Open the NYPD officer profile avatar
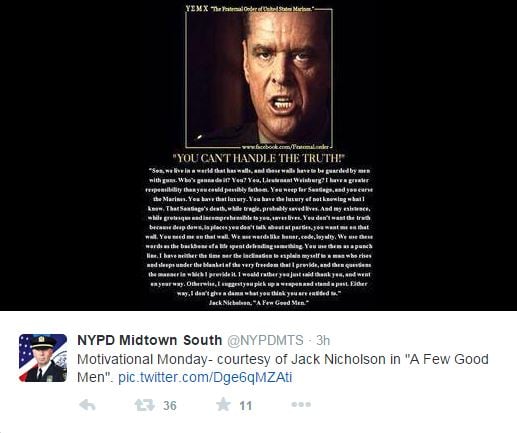This screenshot has width=517, height=433. (x=43, y=358)
